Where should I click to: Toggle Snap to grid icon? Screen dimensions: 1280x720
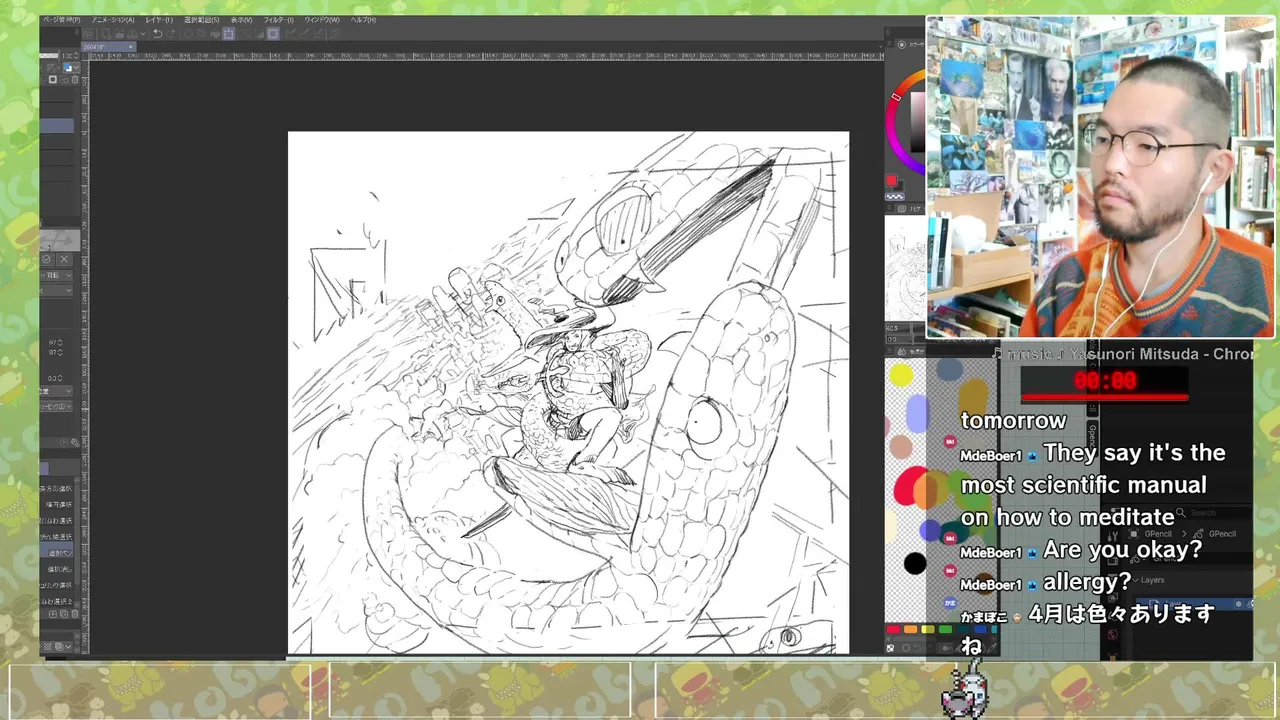(x=319, y=34)
